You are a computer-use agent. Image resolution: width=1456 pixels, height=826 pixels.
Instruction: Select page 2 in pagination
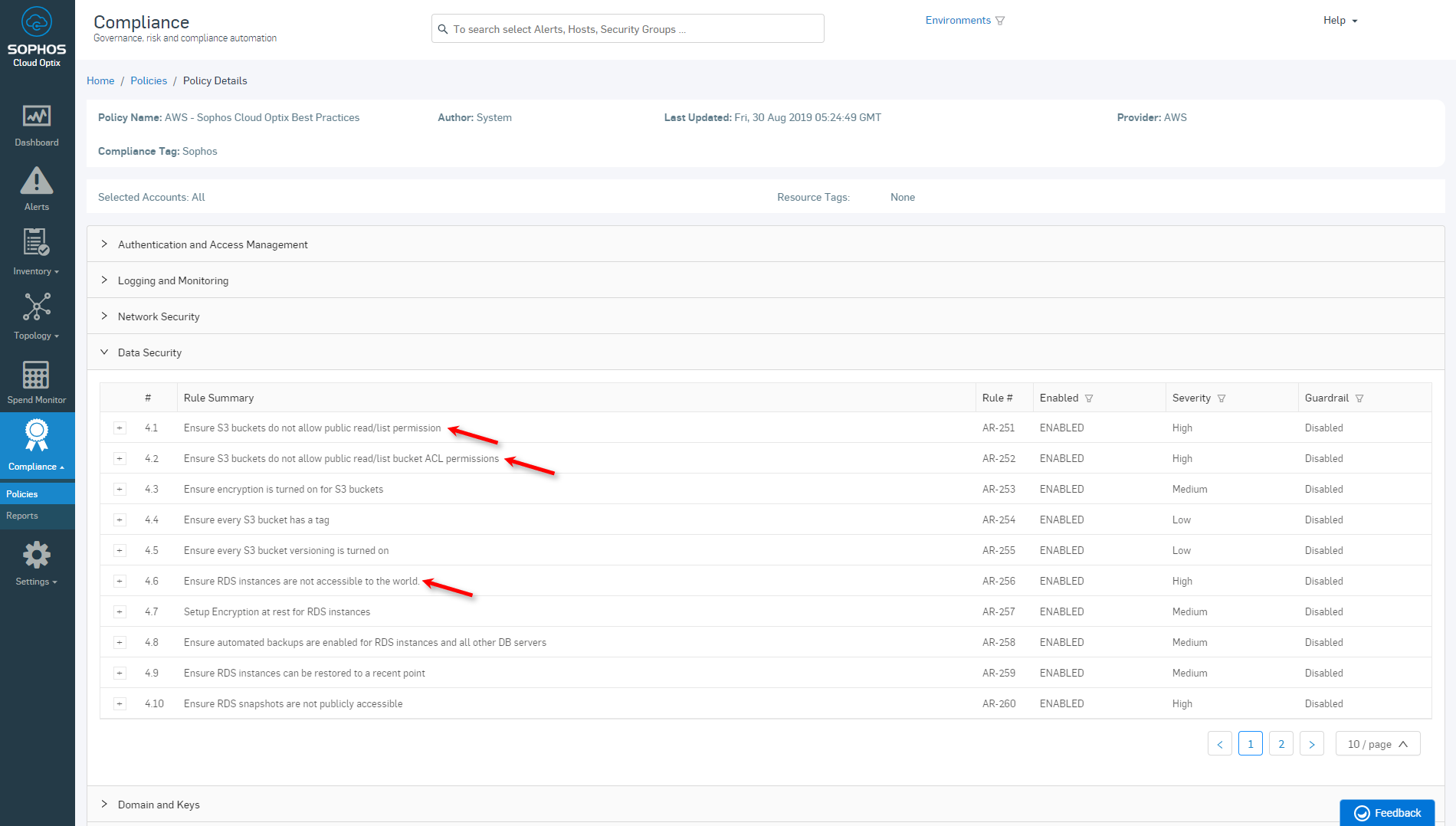pos(1281,744)
